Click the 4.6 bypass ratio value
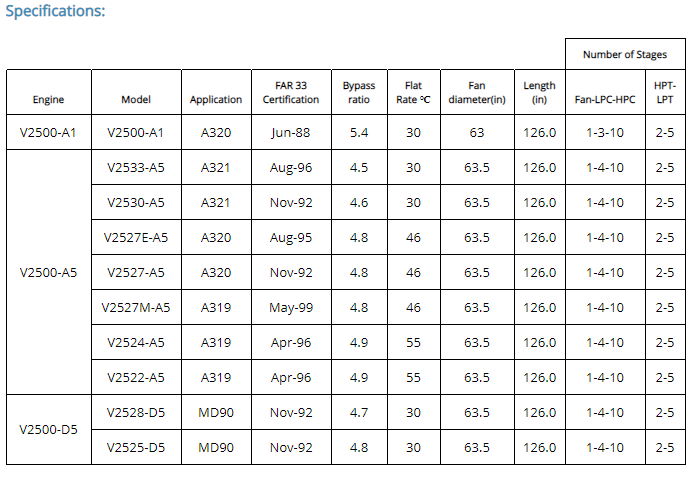 coord(359,203)
